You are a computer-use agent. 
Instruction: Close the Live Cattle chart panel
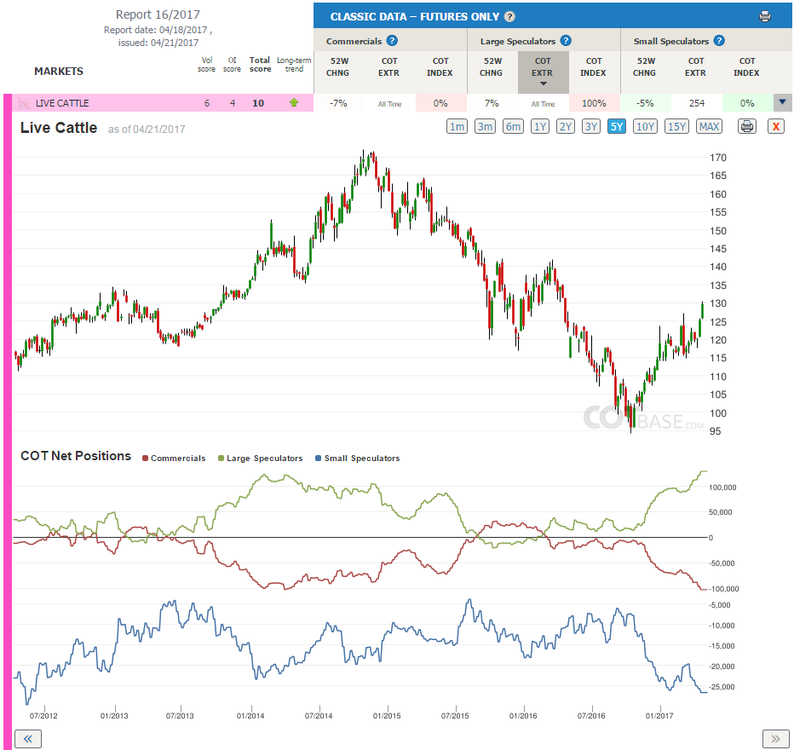775,126
